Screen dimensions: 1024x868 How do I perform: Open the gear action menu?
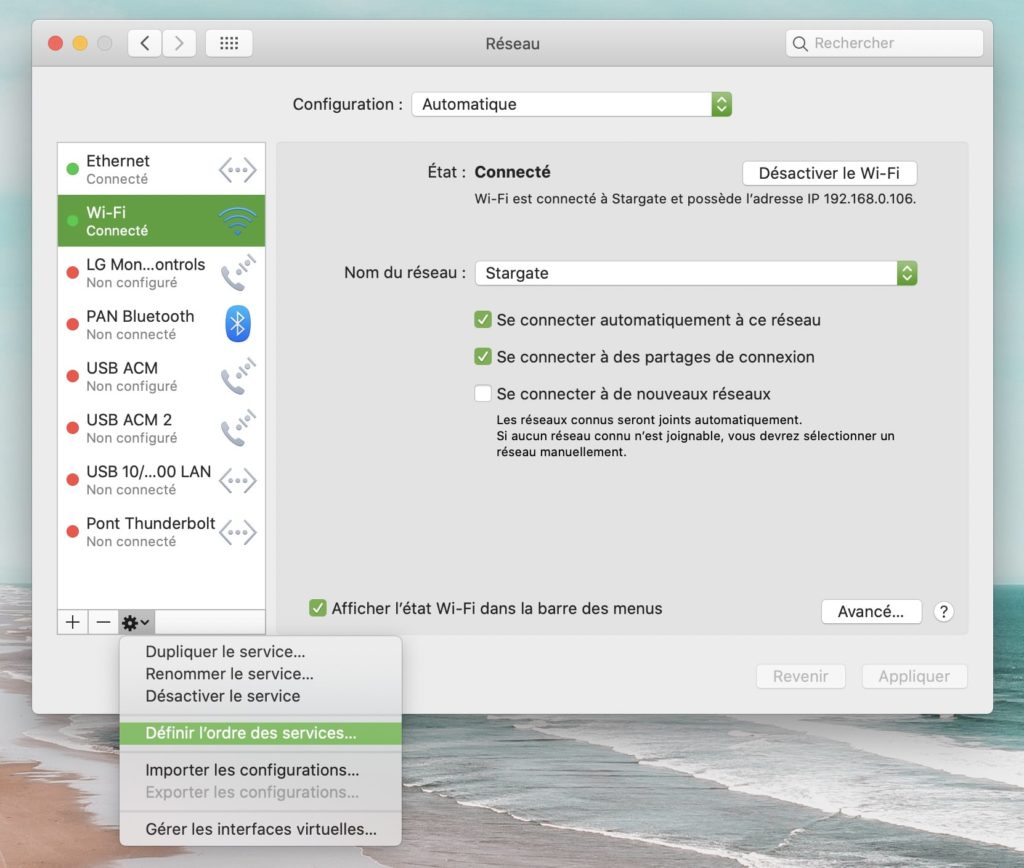click(136, 622)
